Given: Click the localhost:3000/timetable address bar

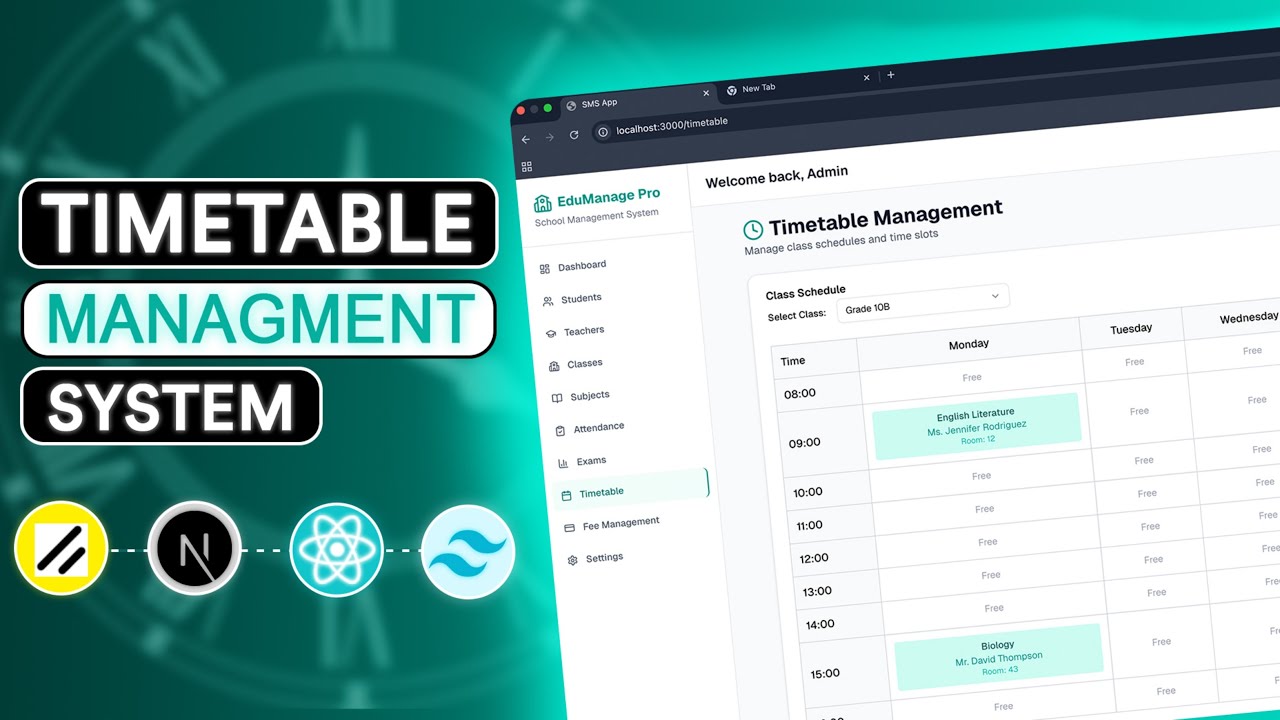Looking at the screenshot, I should 672,126.
